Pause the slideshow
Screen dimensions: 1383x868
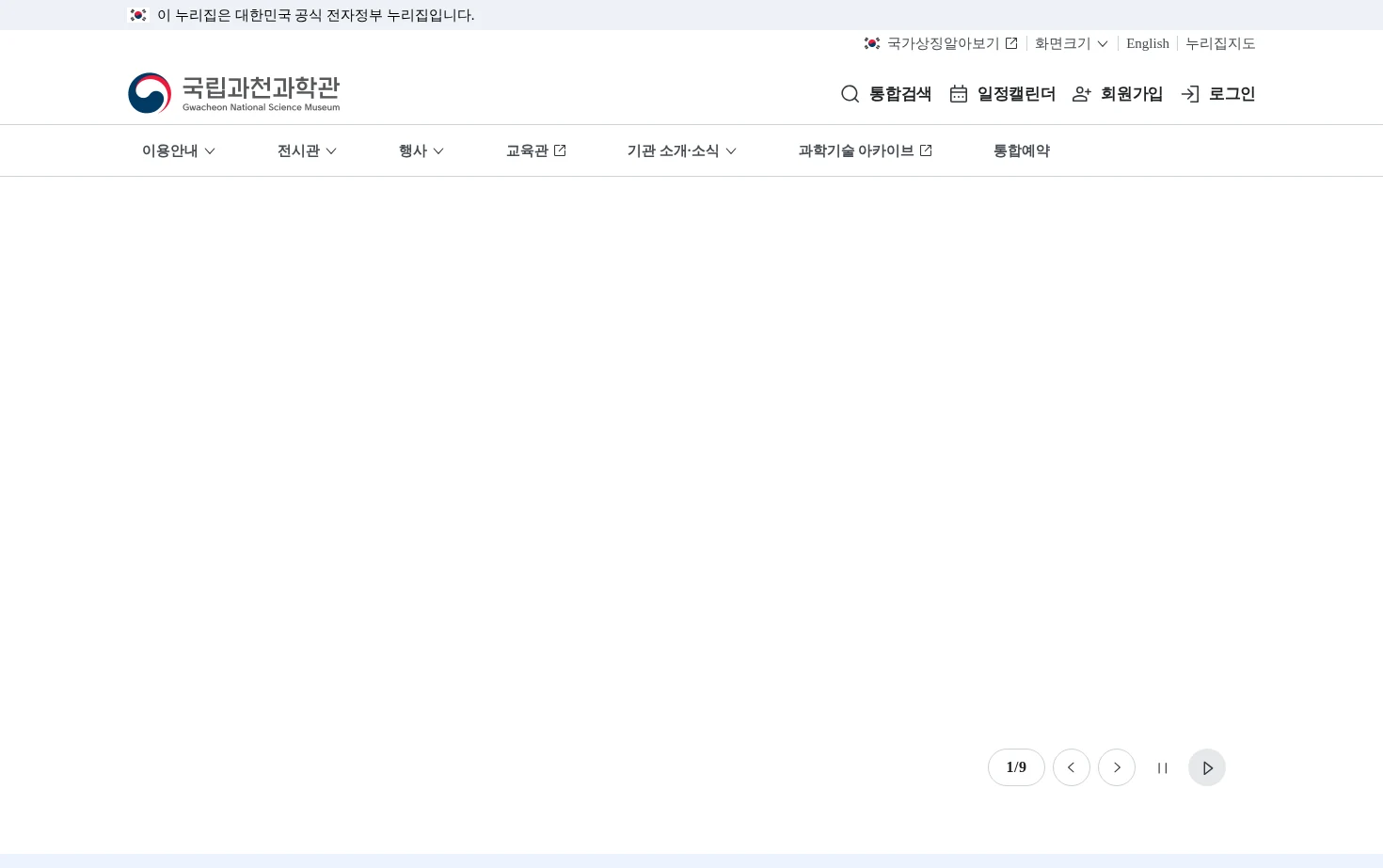(1162, 767)
